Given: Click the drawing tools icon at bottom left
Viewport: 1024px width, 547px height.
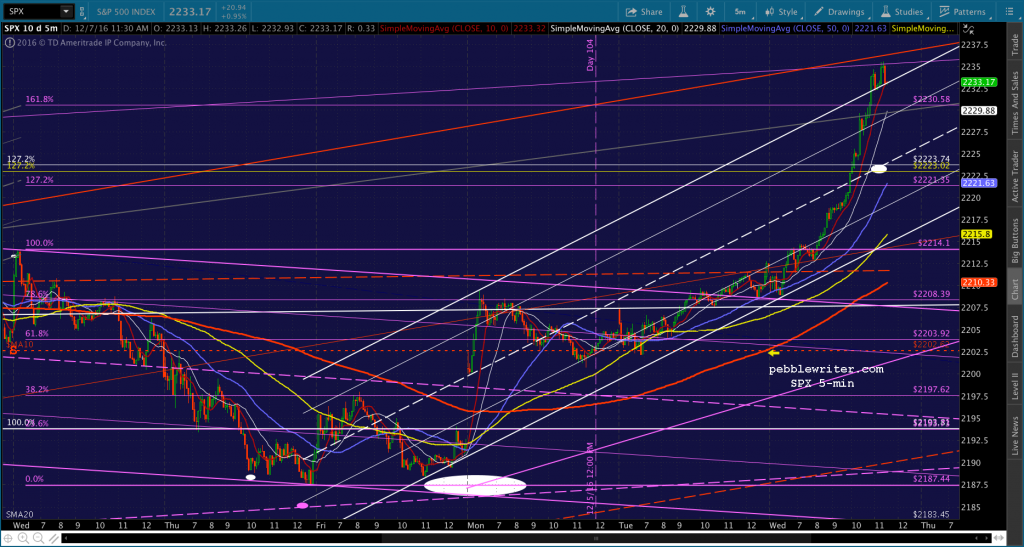Looking at the screenshot, I should point(54,539).
